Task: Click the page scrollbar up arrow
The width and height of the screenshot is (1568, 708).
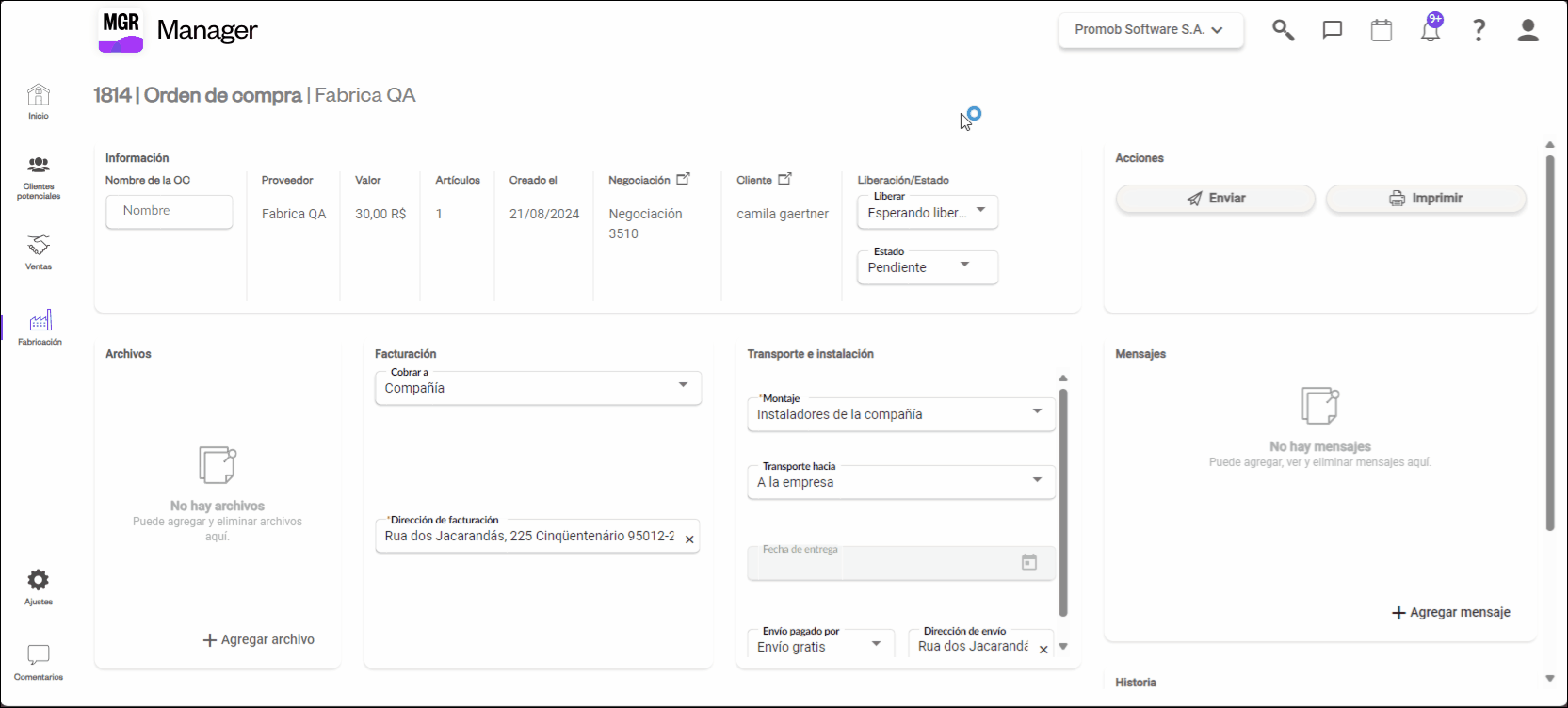Action: pos(1550,145)
